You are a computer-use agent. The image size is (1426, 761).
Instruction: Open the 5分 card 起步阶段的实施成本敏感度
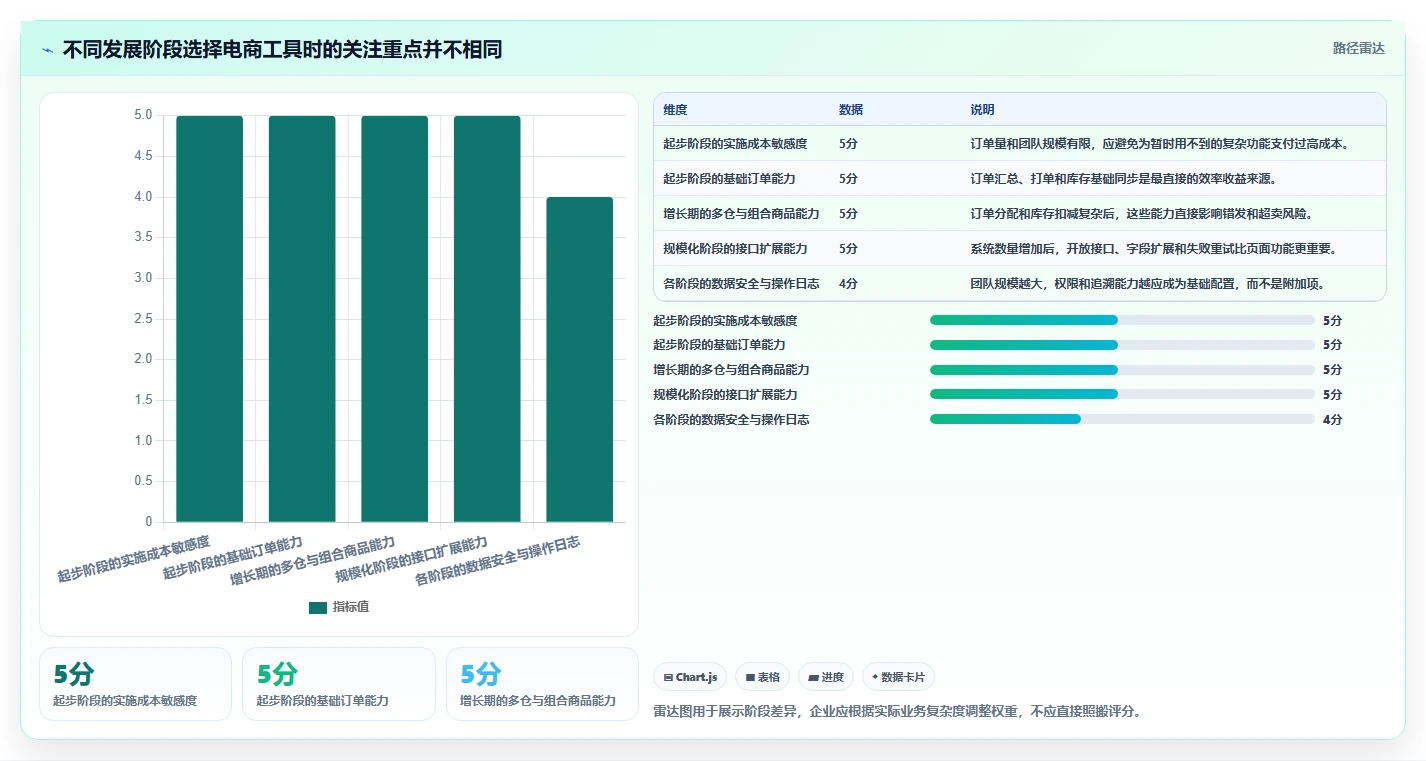(135, 684)
